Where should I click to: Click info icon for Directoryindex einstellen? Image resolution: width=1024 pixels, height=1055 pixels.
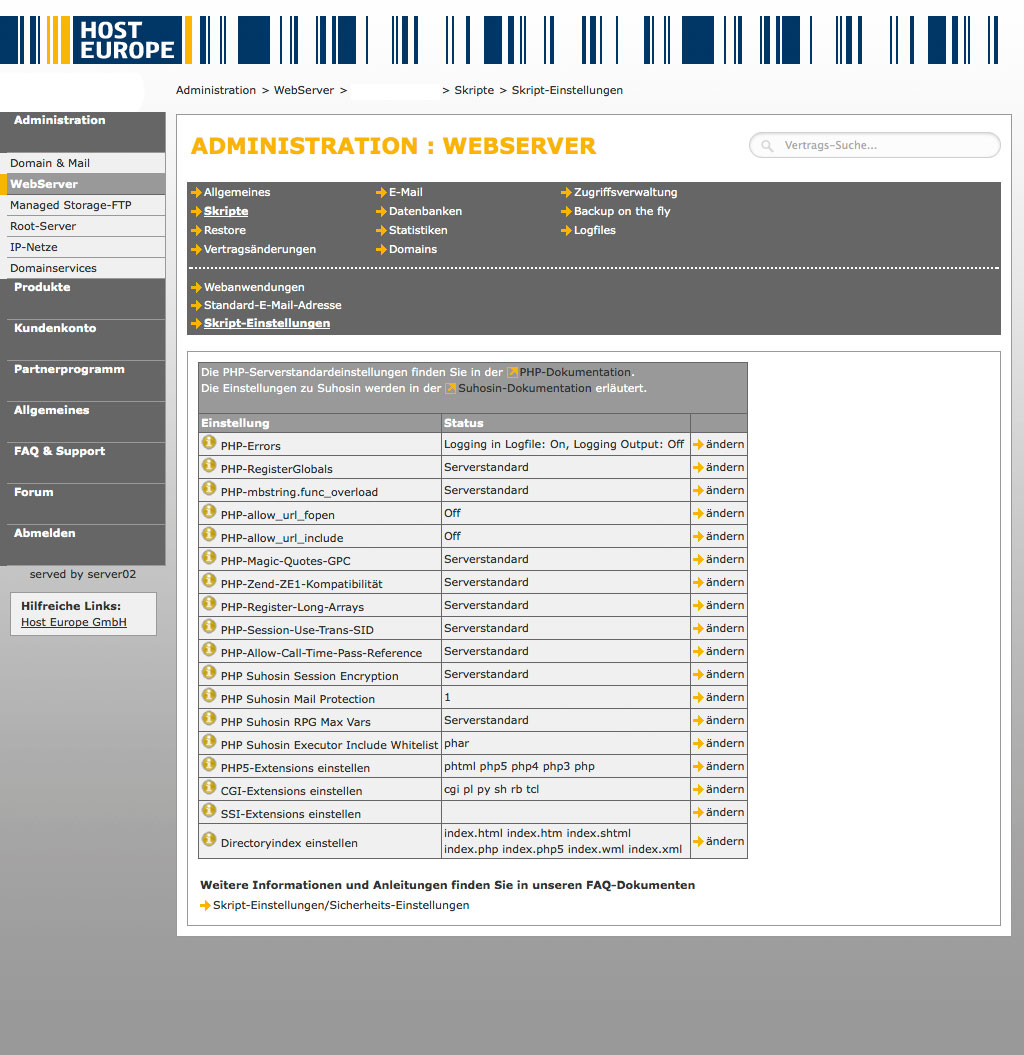(x=209, y=839)
